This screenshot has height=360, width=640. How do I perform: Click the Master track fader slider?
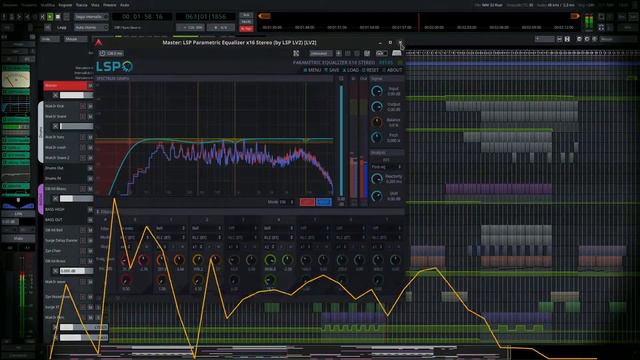(76, 95)
